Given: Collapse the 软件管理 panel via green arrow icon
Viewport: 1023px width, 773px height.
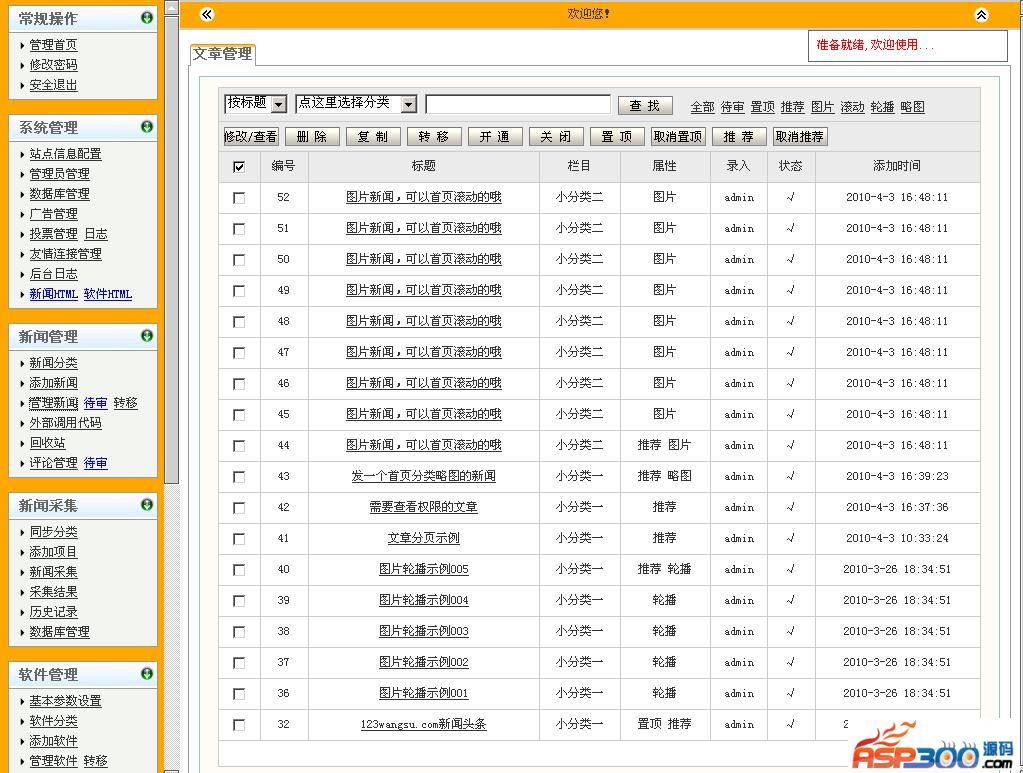Looking at the screenshot, I should (x=147, y=674).
